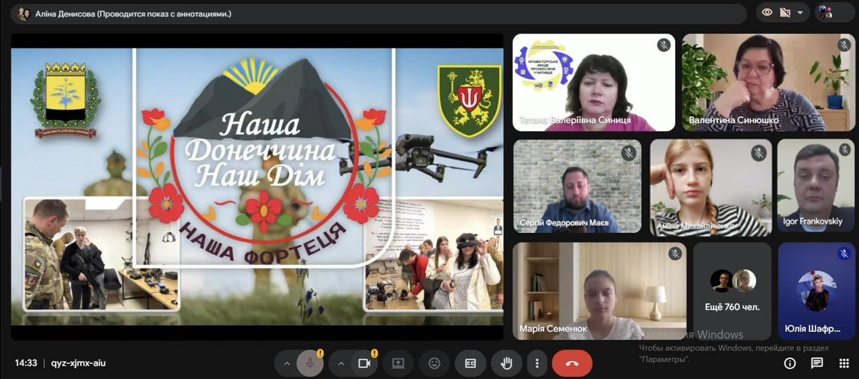Raise your hand
Image resolution: width=859 pixels, height=379 pixels.
pos(507,363)
